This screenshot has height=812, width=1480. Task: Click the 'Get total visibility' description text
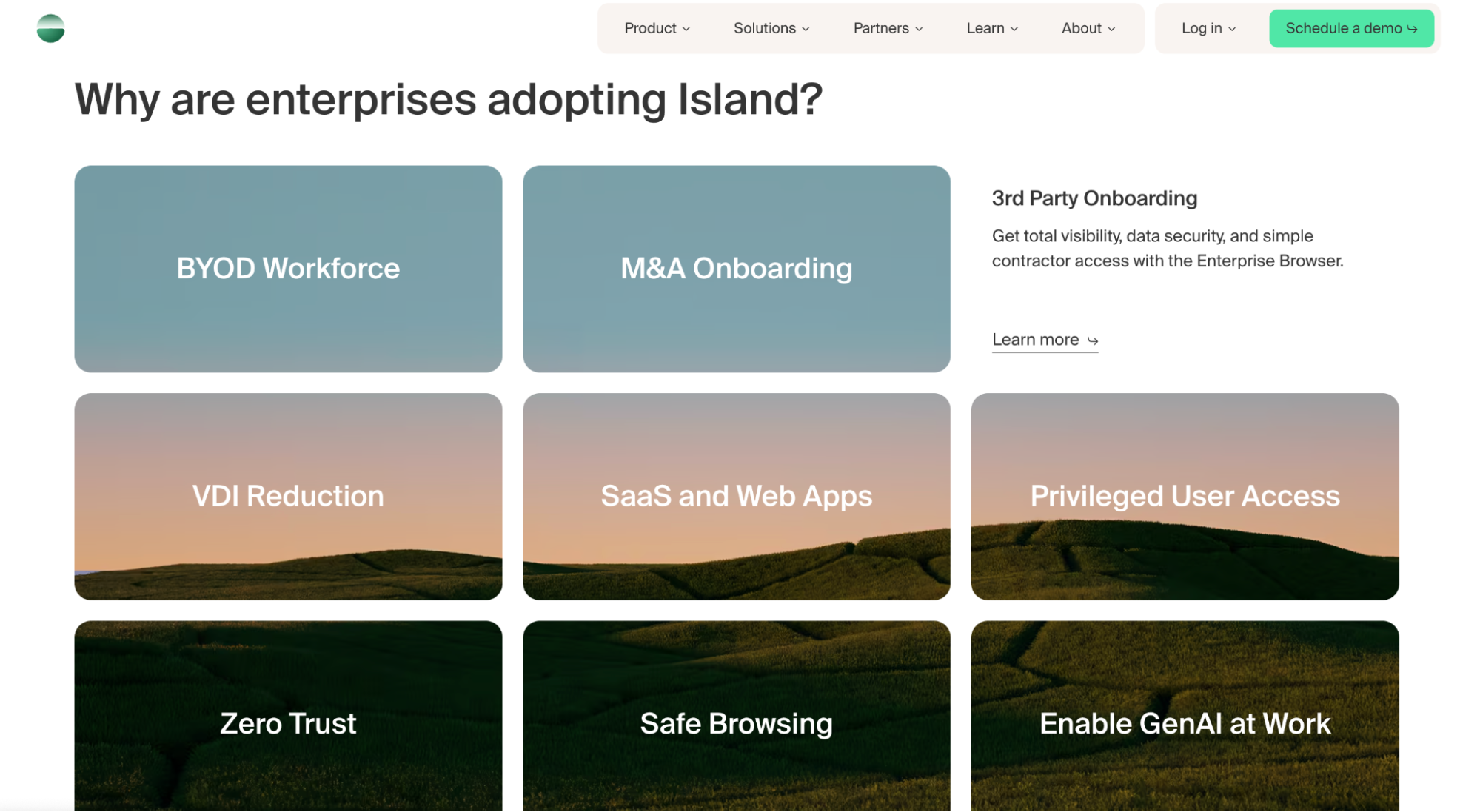click(x=1168, y=249)
